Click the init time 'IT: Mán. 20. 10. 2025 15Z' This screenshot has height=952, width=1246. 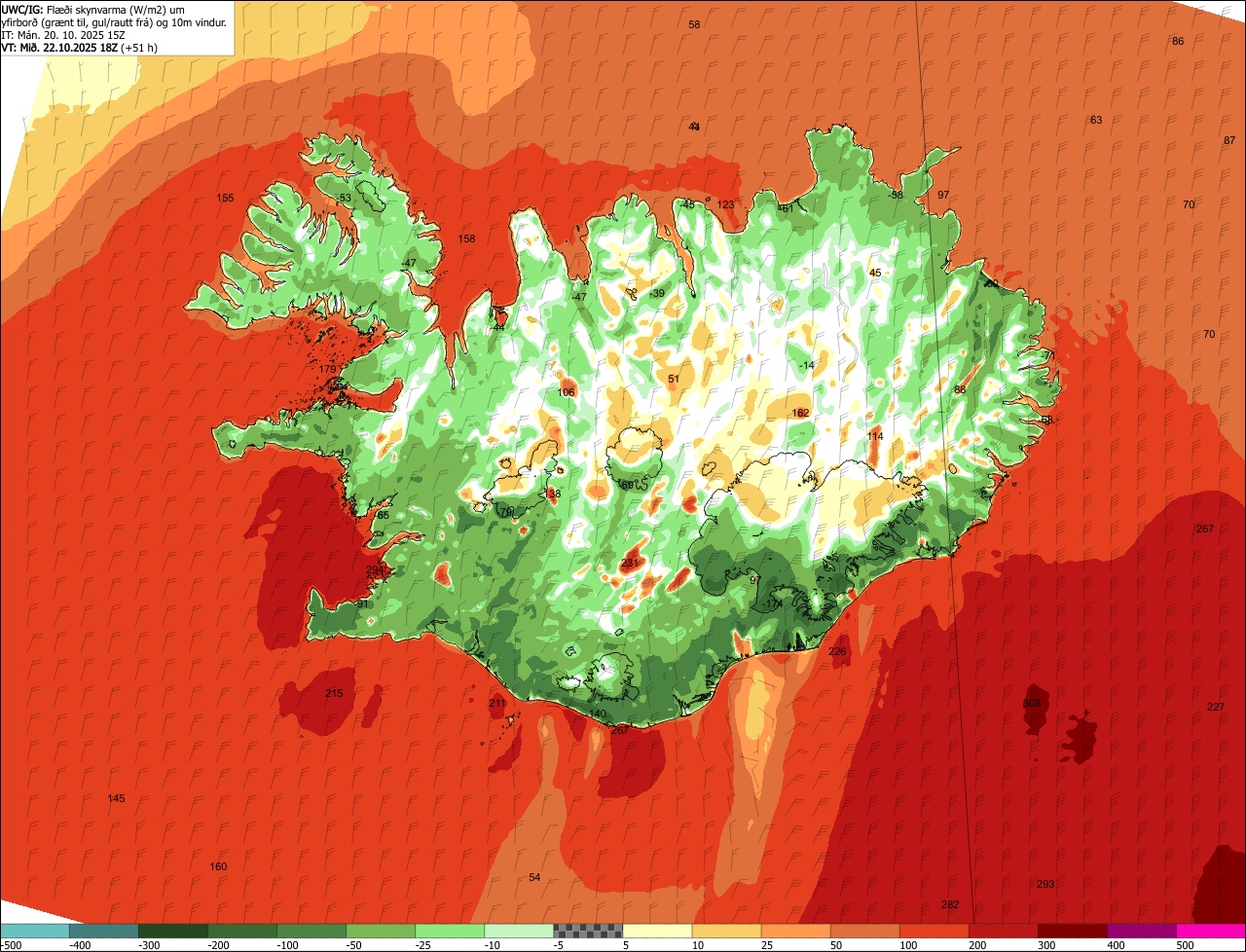point(63,34)
